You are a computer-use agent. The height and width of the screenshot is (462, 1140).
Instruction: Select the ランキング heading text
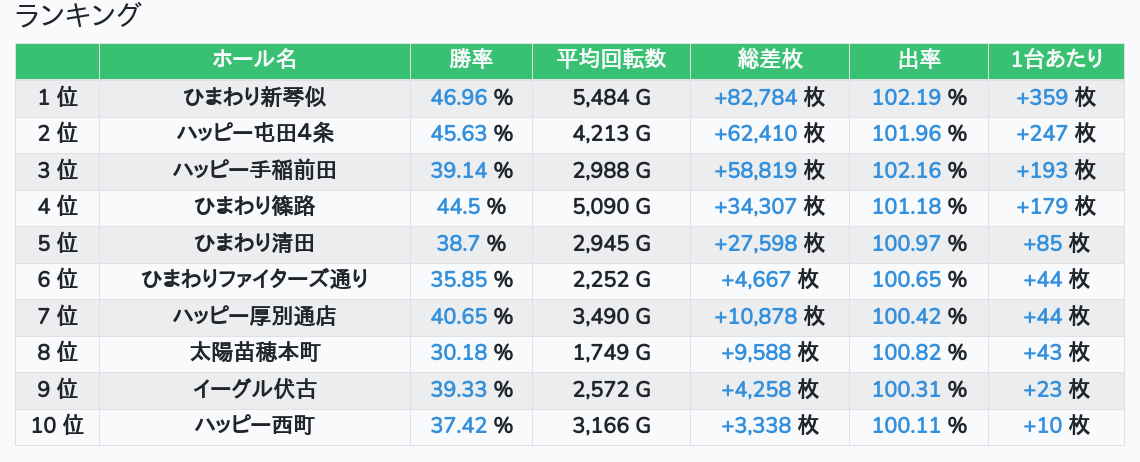point(77,16)
